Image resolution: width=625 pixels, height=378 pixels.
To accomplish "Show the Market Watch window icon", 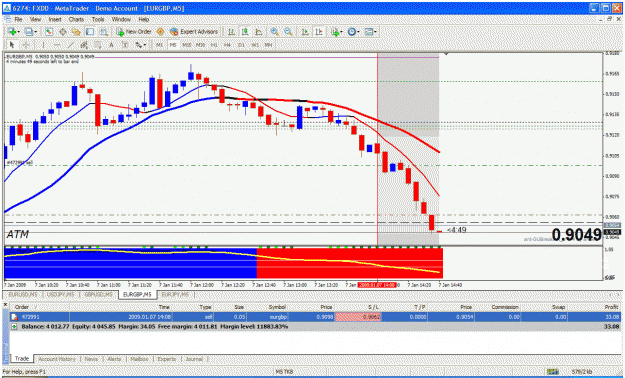I will (49, 32).
